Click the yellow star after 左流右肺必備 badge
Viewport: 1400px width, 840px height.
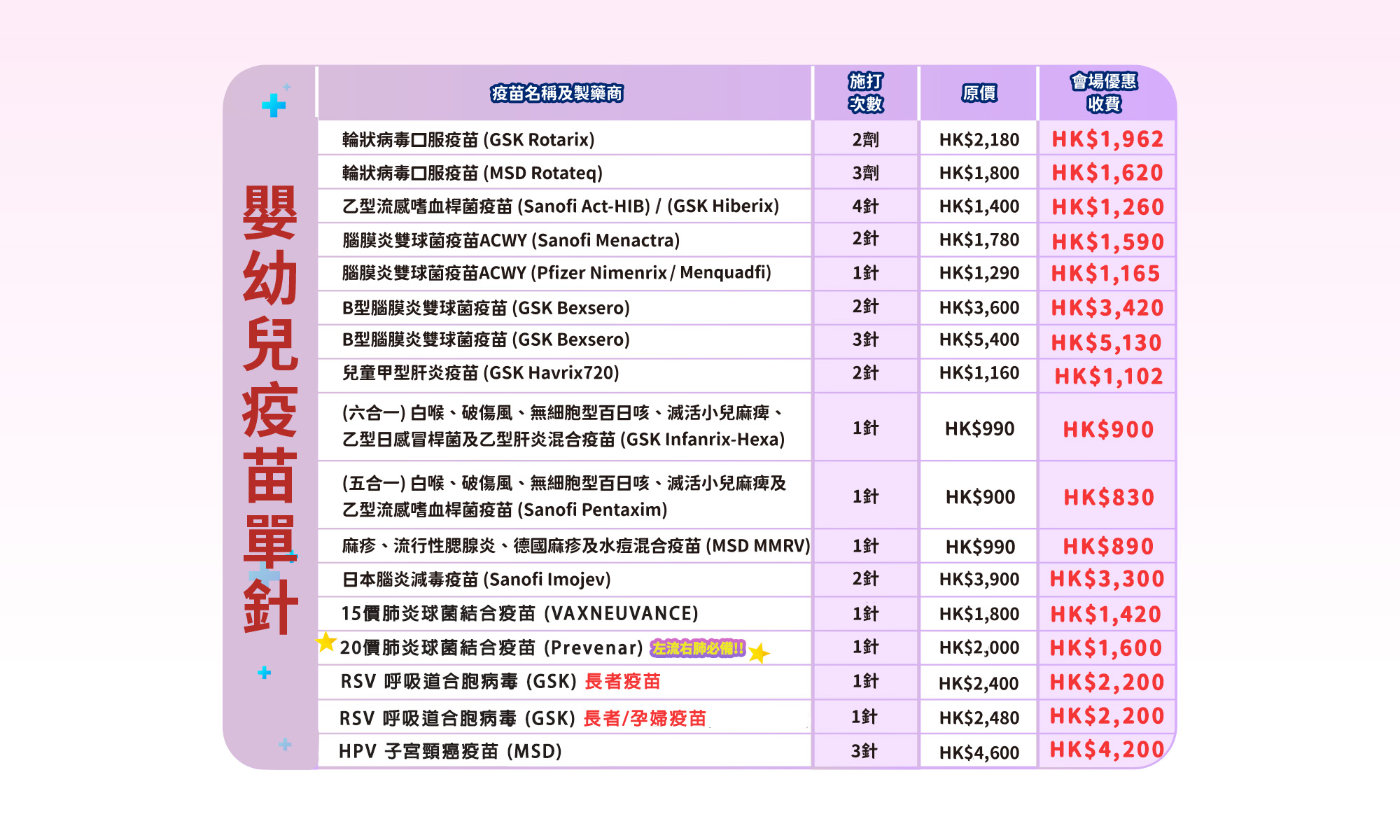click(x=759, y=653)
